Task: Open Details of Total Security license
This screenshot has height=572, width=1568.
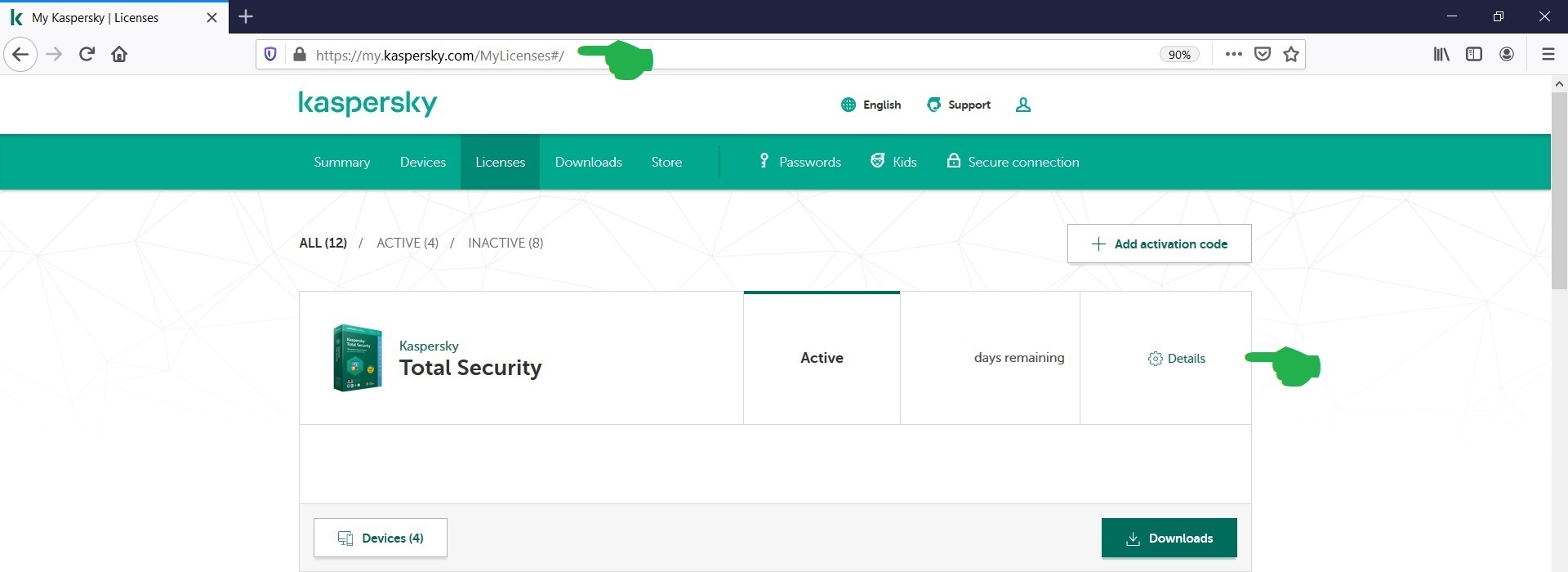Action: coord(1176,358)
